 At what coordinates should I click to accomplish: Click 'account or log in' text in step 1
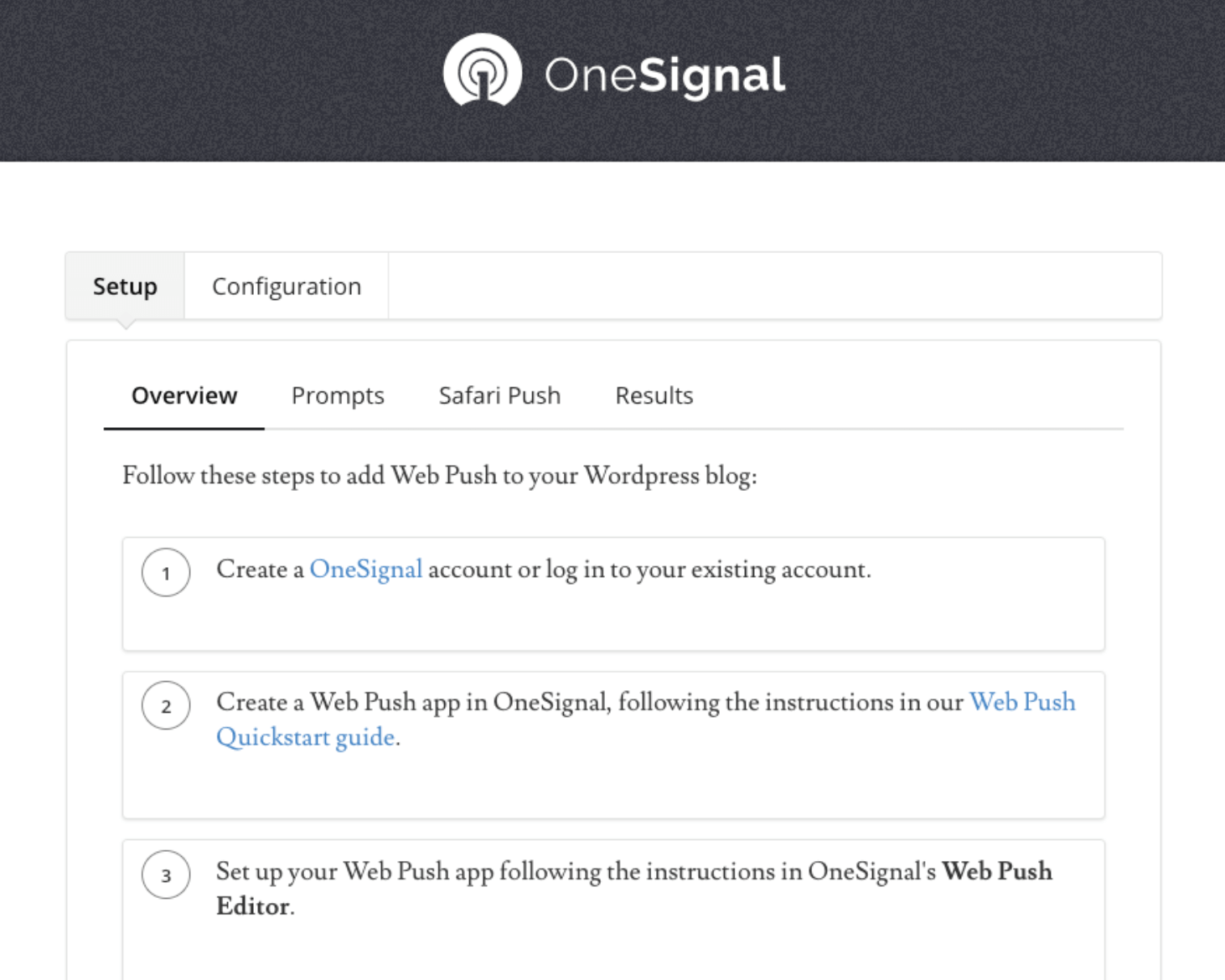pos(516,570)
